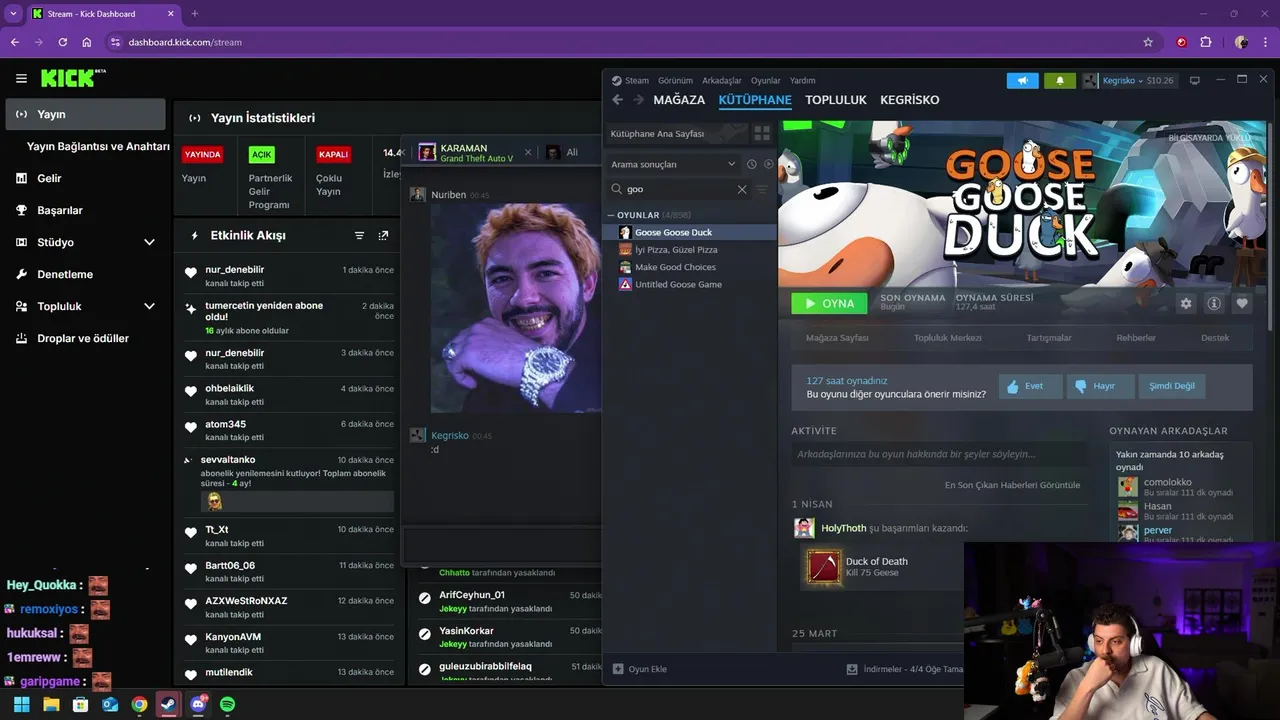
Task: Open advanced filter options beside Steam search
Action: (x=762, y=189)
